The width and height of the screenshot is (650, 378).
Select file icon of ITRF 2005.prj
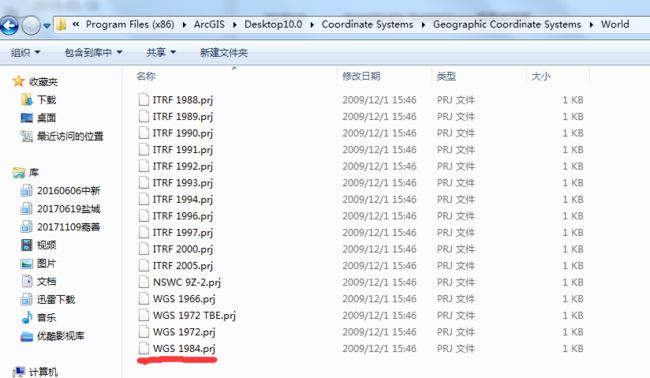coord(143,266)
